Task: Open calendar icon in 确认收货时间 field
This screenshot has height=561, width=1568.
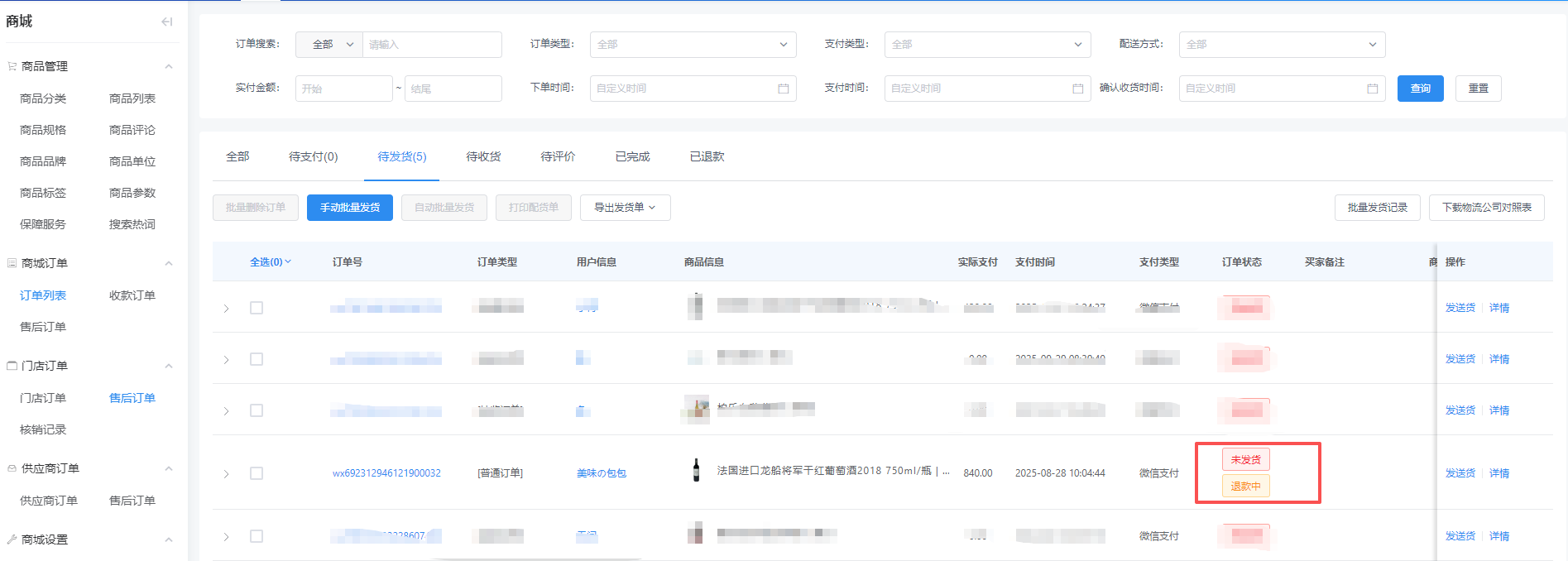Action: [1372, 89]
